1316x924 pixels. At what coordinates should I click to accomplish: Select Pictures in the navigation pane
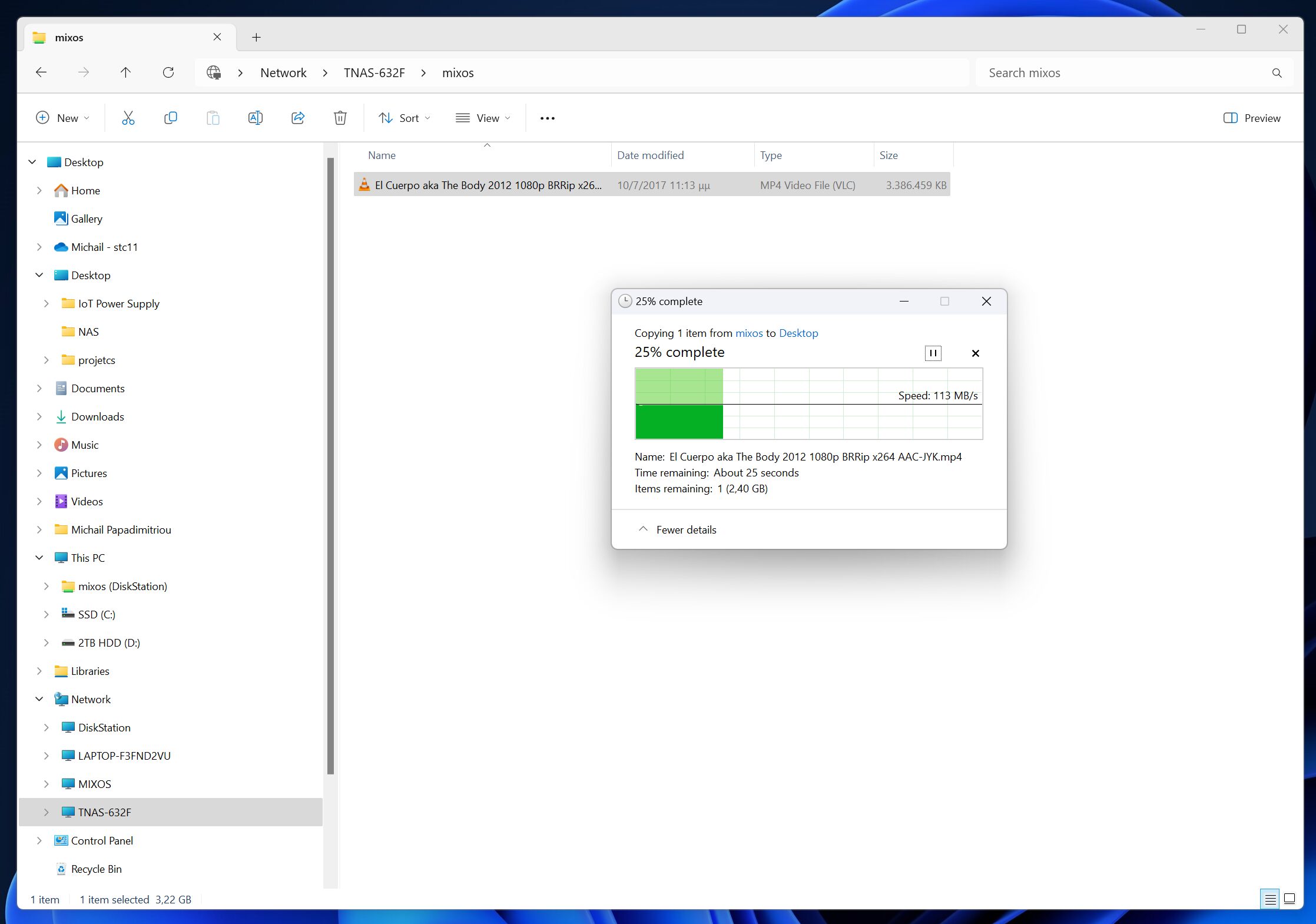[81, 473]
